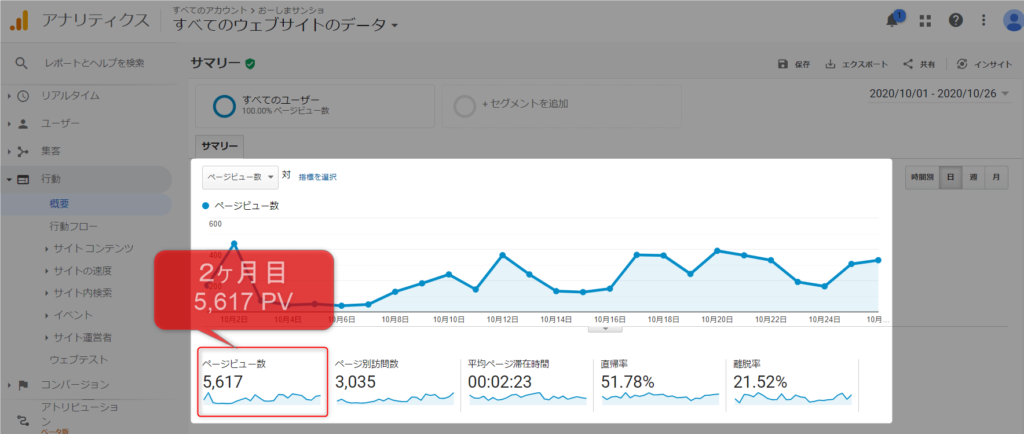Viewport: 1024px width, 434px height.
Task: Select the サマリー tab
Action: click(x=221, y=145)
